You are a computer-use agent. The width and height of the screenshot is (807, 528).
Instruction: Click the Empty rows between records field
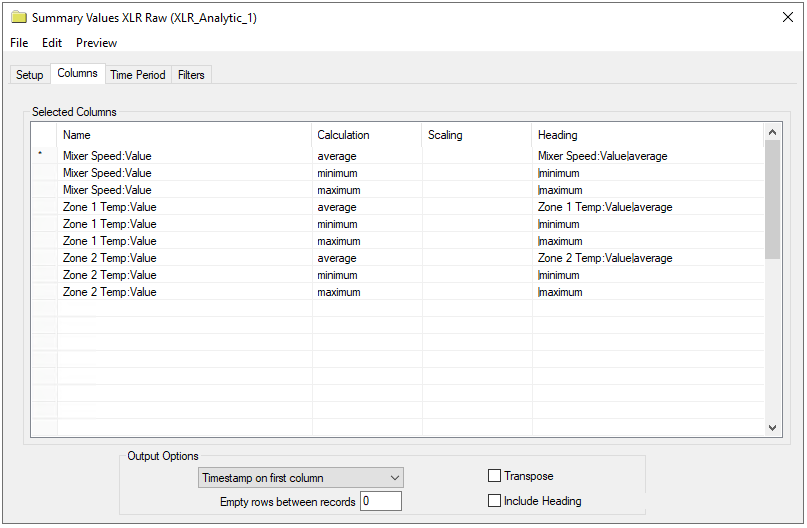pyautogui.click(x=381, y=501)
